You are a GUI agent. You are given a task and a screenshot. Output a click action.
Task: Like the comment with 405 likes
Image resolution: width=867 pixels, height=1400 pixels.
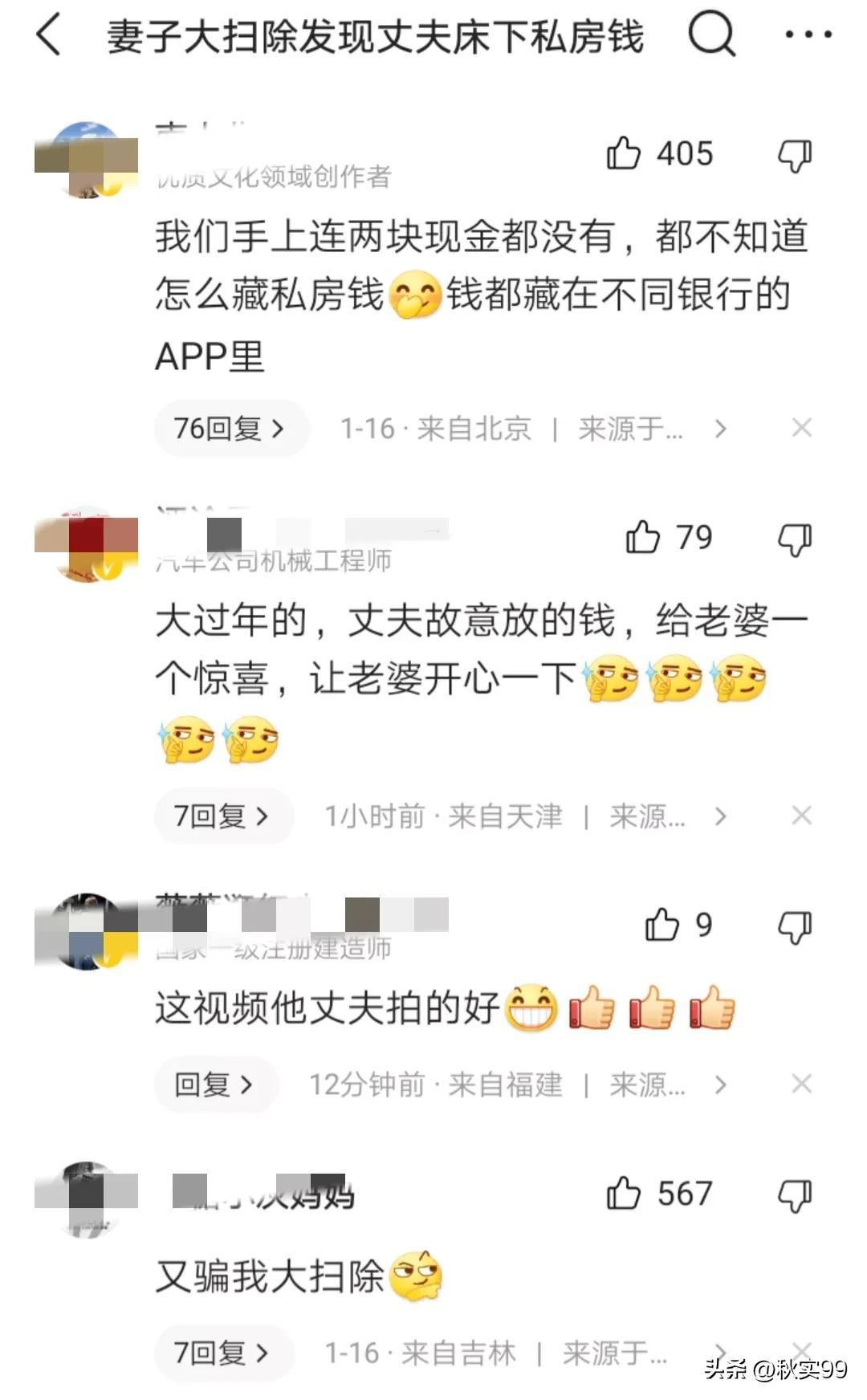click(624, 153)
